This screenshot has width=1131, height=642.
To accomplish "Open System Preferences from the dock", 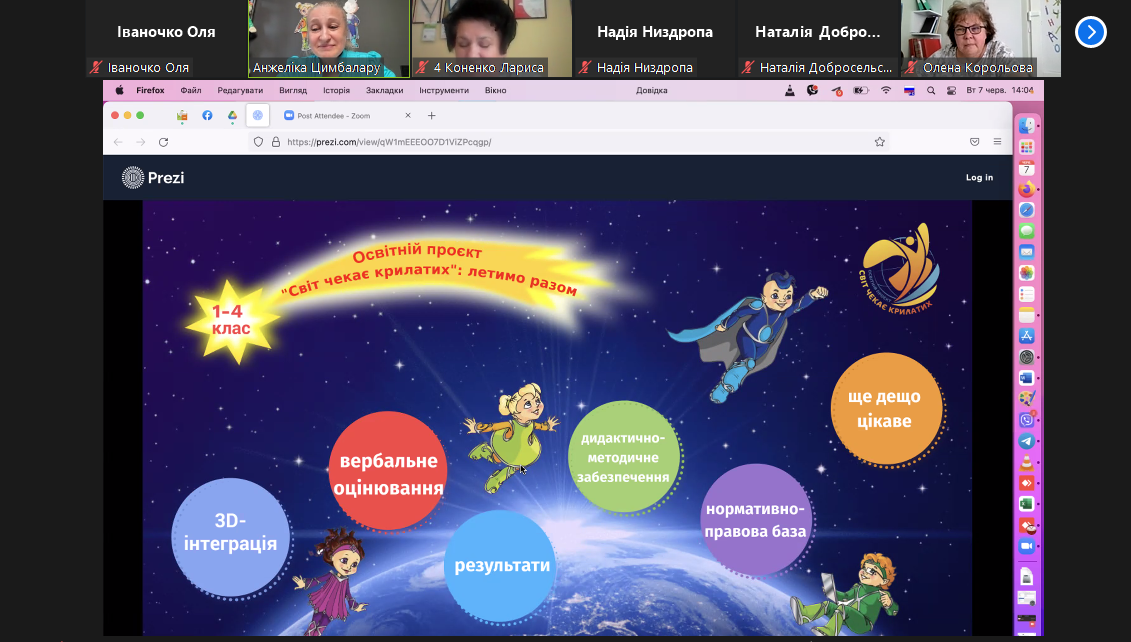I will pos(1026,356).
